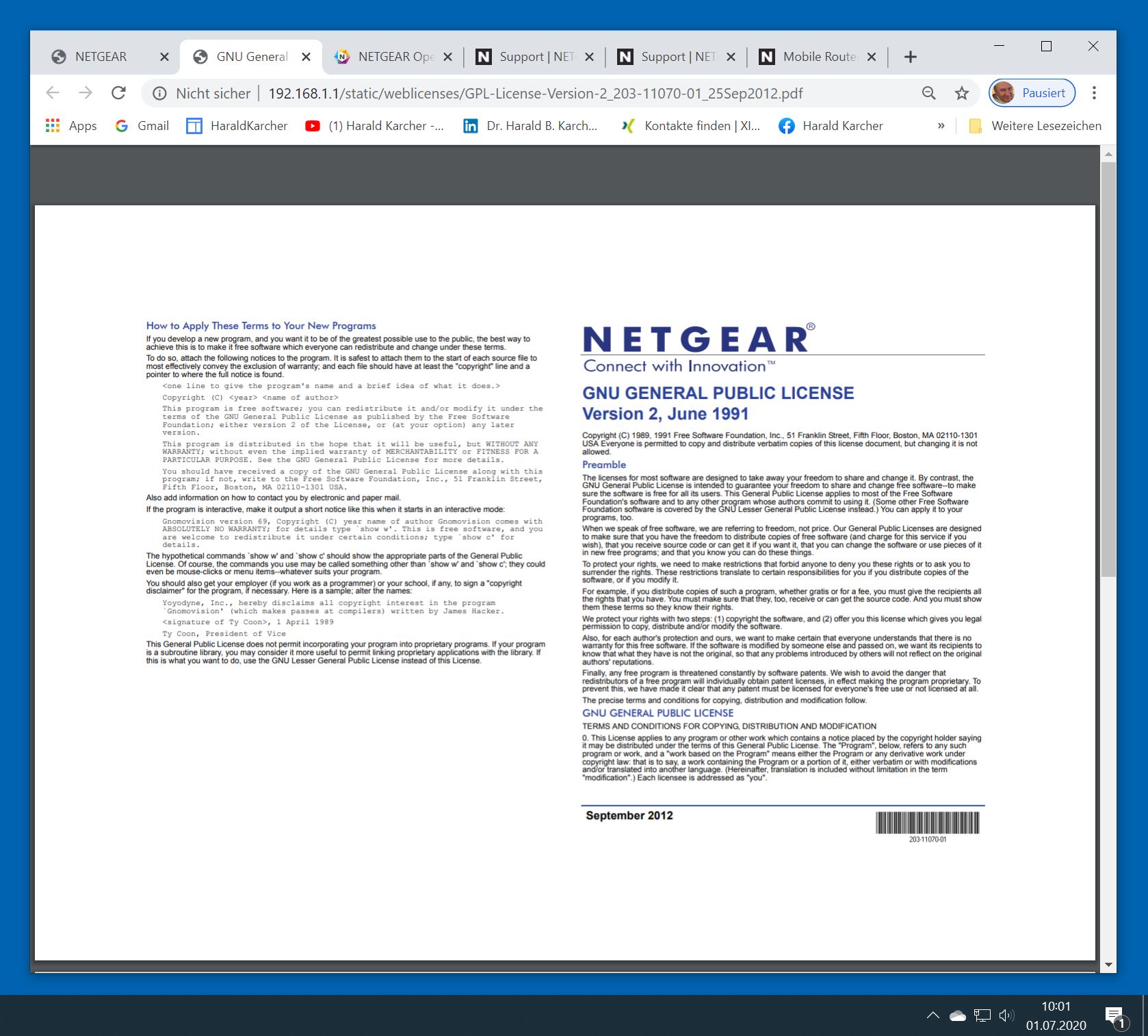Open the Chrome three-dot menu
The height and width of the screenshot is (1036, 1148).
point(1094,93)
